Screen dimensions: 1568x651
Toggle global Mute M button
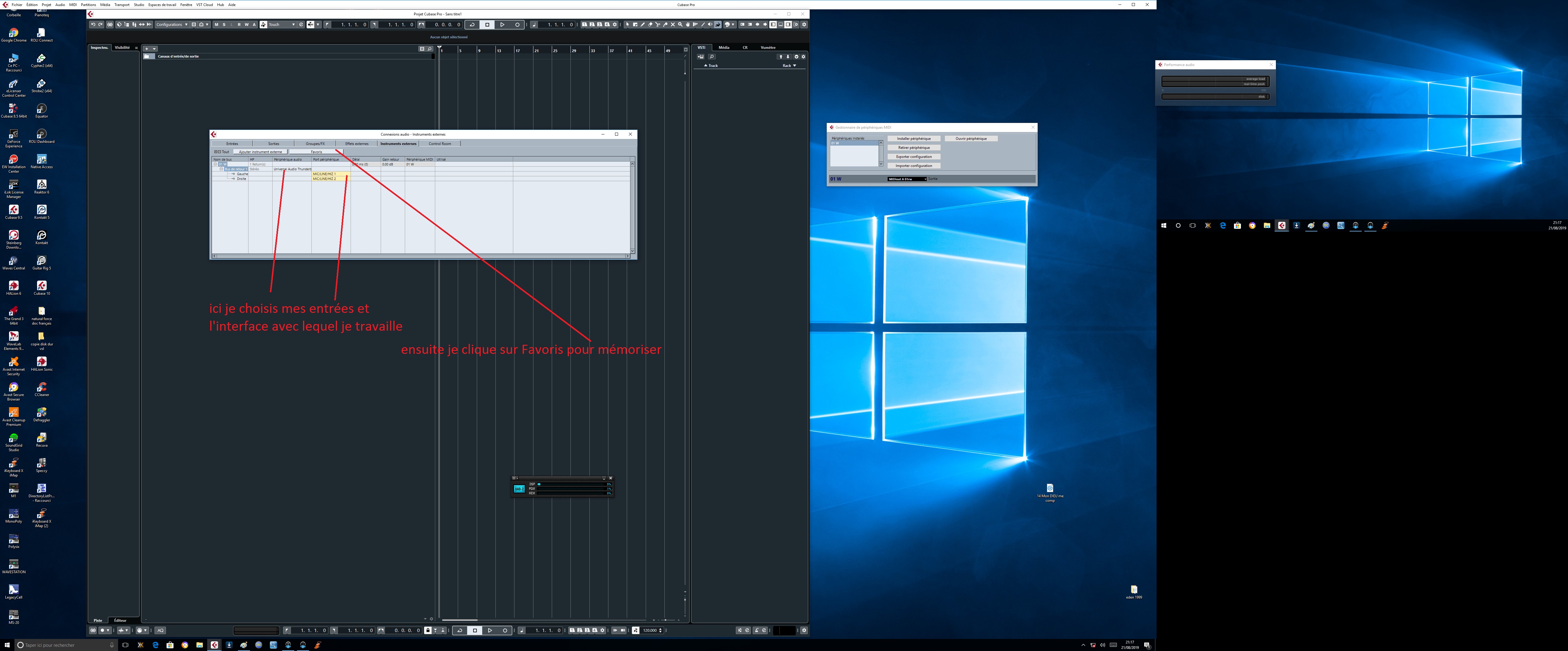pos(217,24)
